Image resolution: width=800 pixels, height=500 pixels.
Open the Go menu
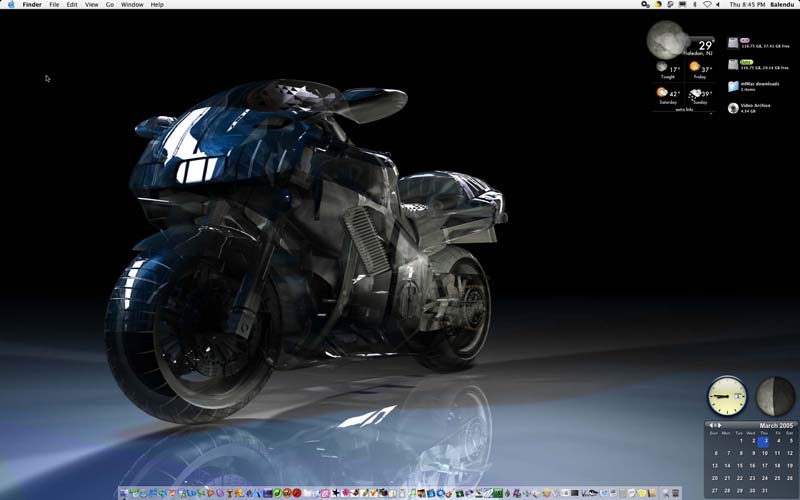pyautogui.click(x=110, y=5)
